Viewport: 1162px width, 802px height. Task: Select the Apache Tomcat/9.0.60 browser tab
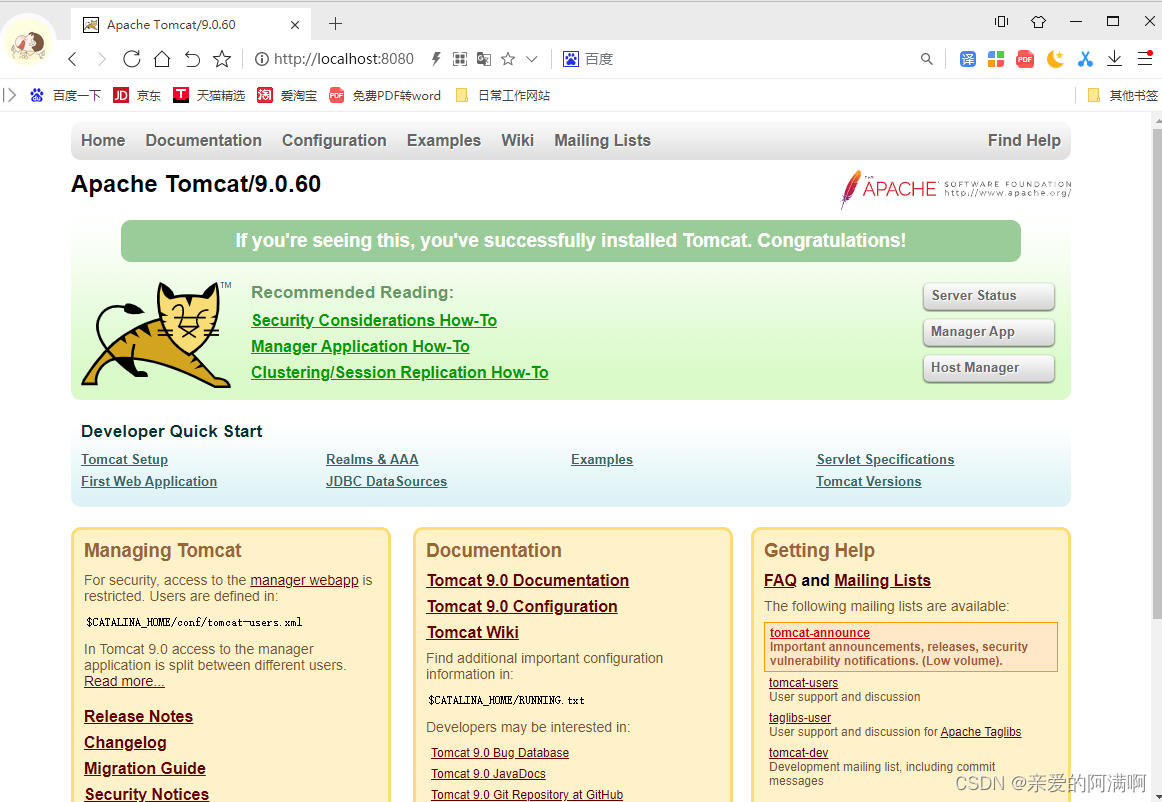[x=191, y=24]
